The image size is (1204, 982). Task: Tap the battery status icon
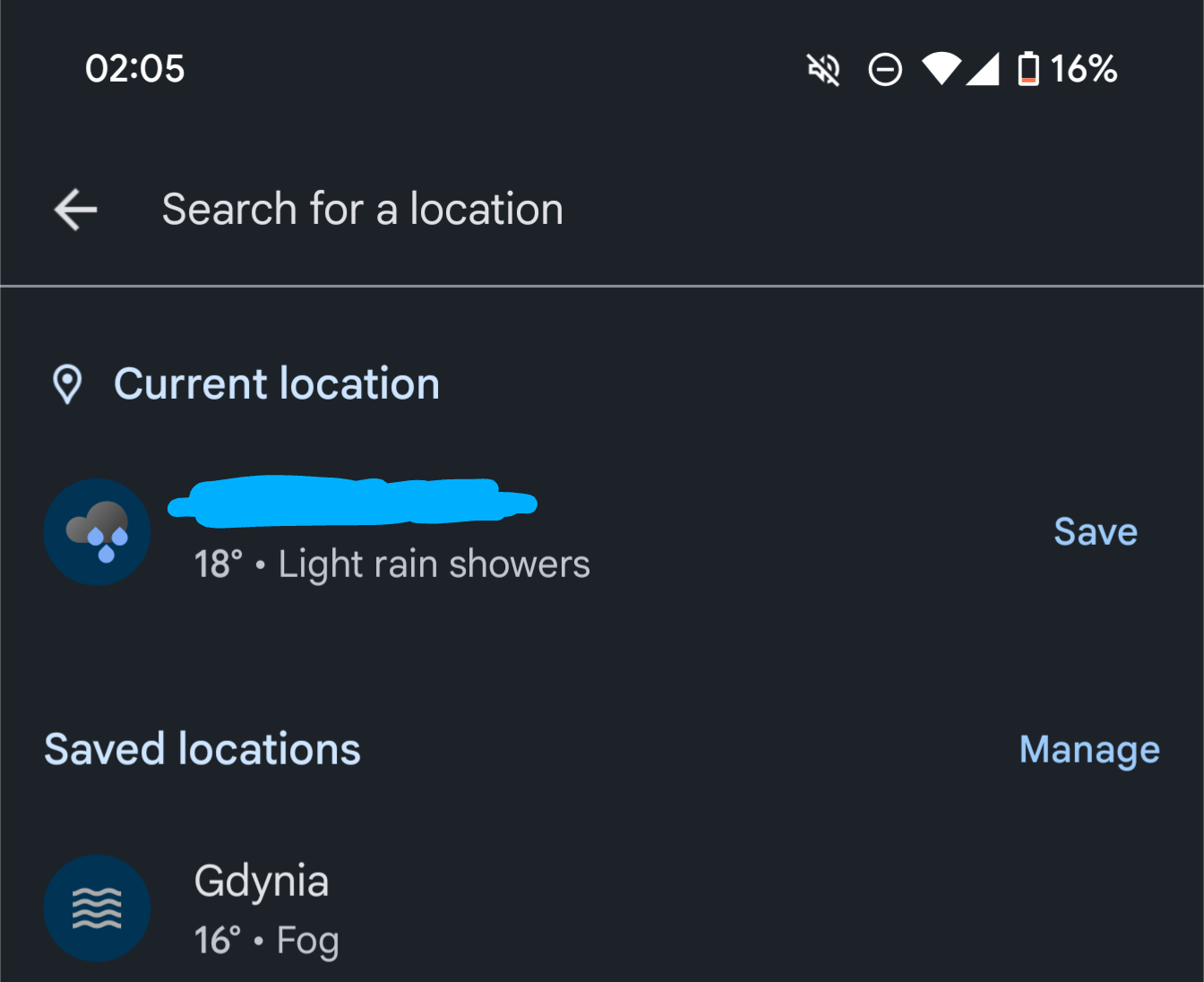pyautogui.click(x=1028, y=69)
